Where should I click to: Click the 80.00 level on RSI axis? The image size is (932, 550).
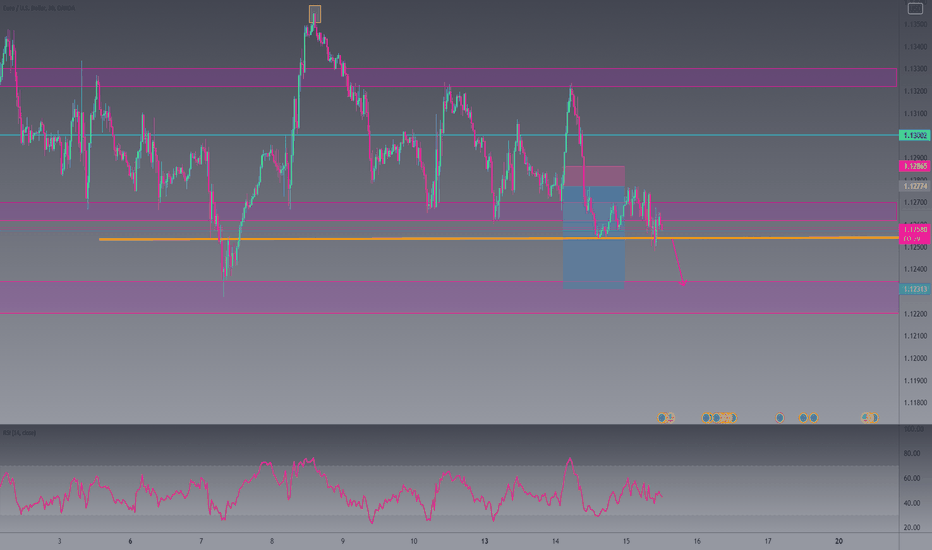coord(912,454)
